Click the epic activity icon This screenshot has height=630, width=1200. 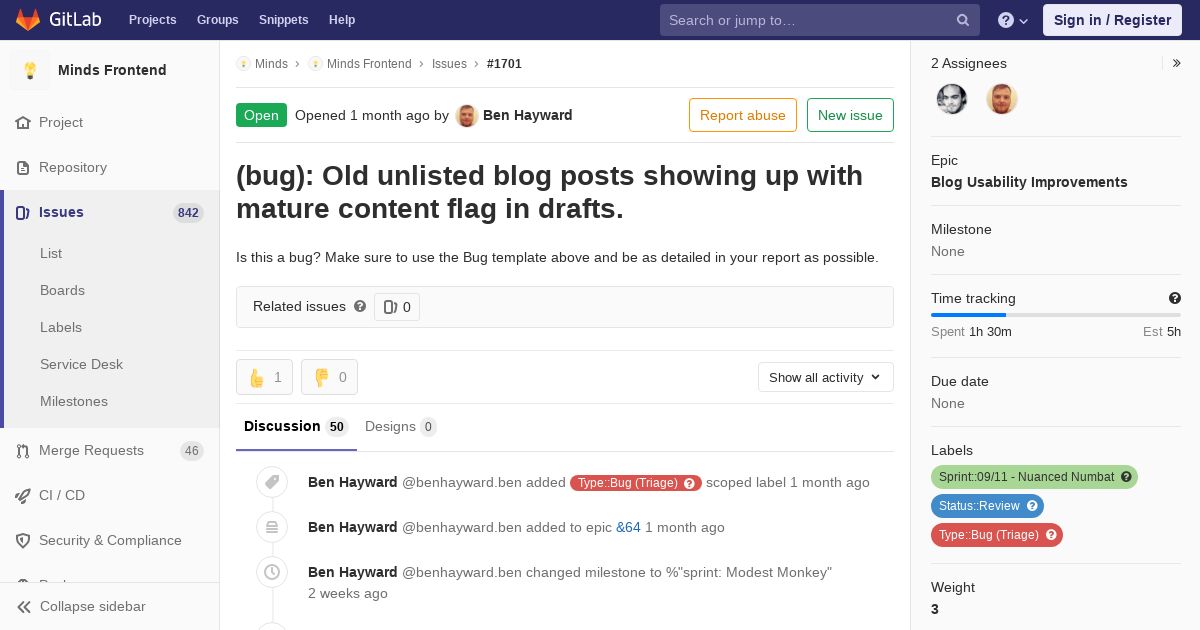coord(272,527)
